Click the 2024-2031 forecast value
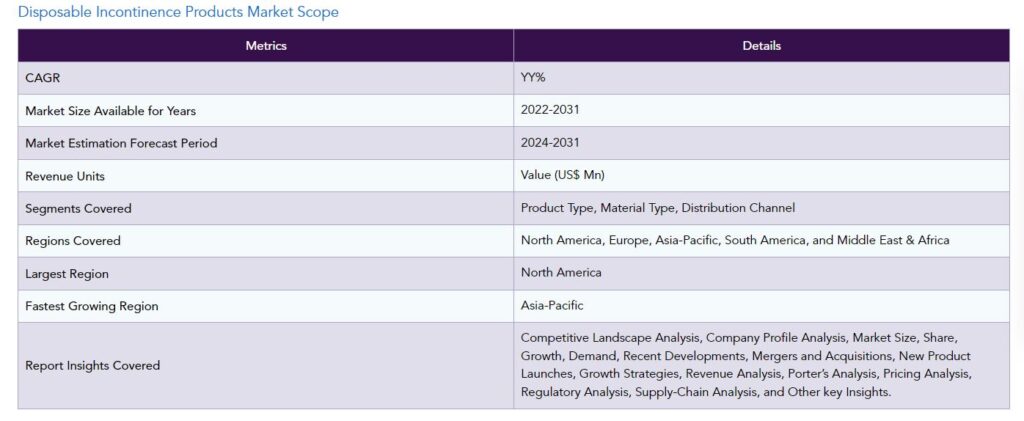Image resolution: width=1024 pixels, height=421 pixels. 550,142
